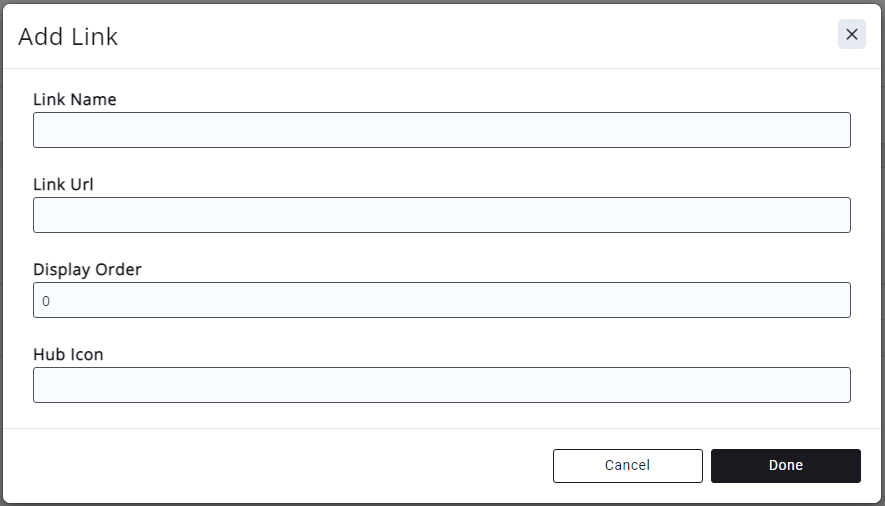Viewport: 885px width, 506px height.
Task: Click the Link Name label
Action: tap(75, 100)
